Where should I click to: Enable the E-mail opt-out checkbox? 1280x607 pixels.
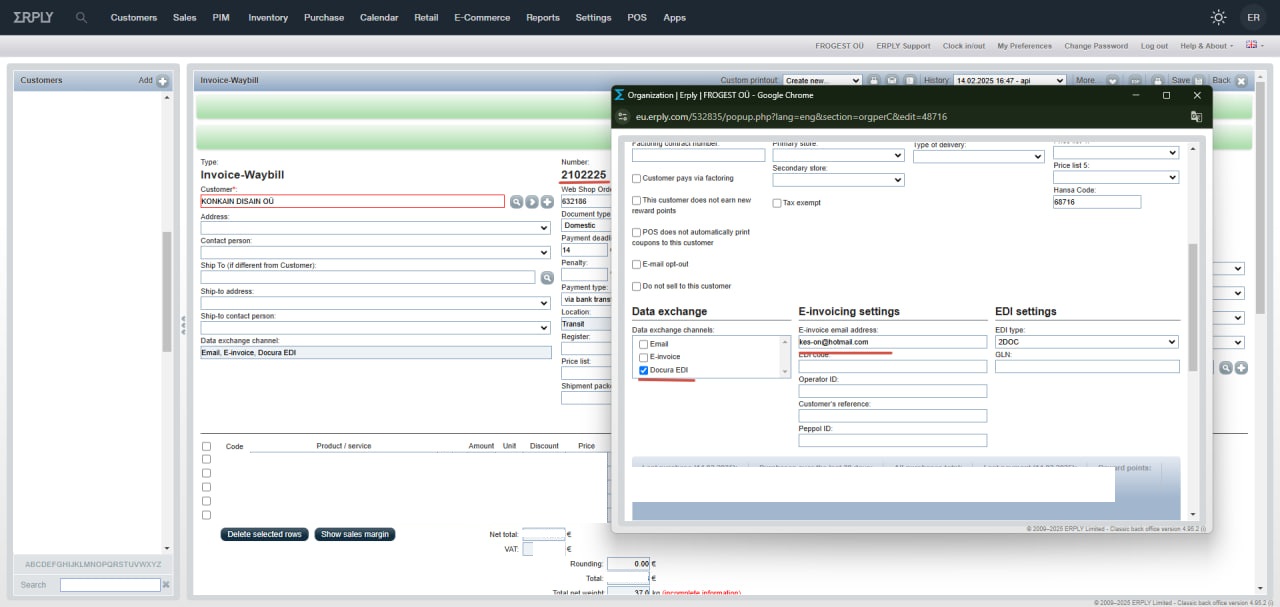(x=637, y=264)
